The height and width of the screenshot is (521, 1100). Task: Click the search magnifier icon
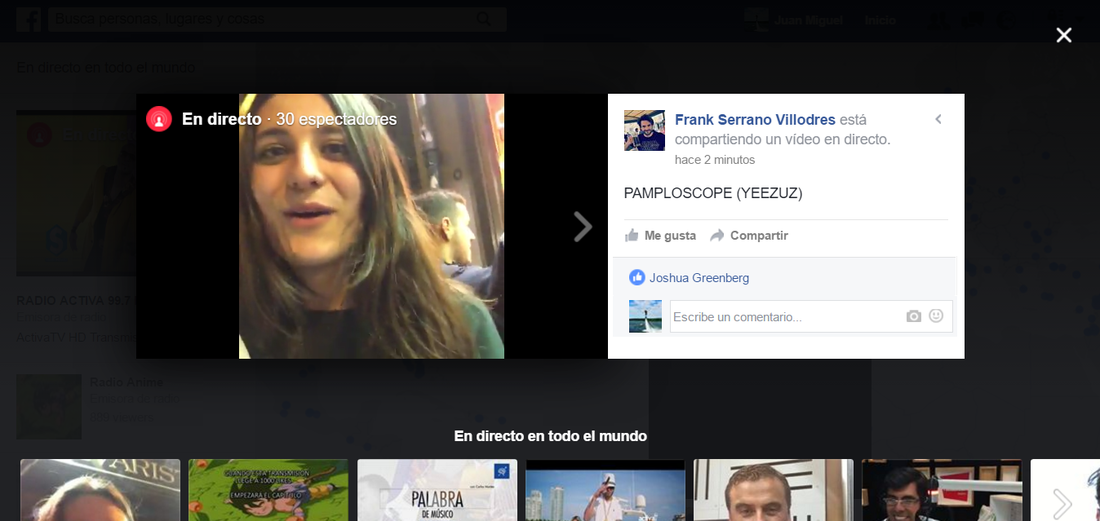483,20
